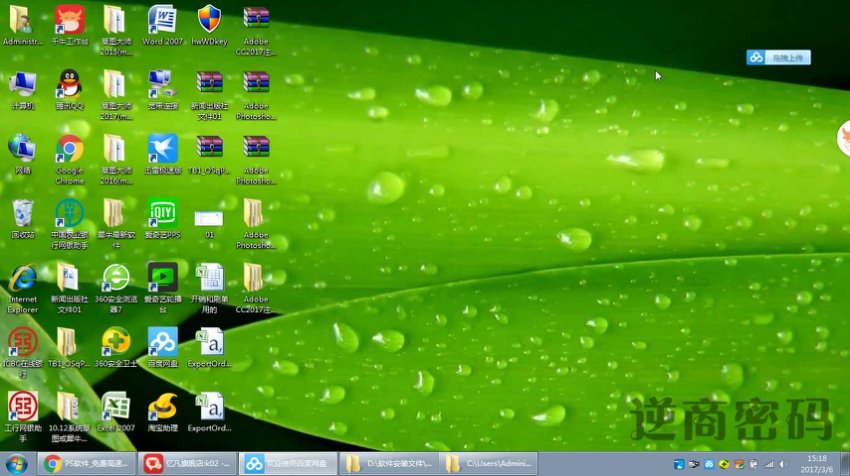Select the 开销和刷单用的 spreadsheet file
Image resolution: width=850 pixels, height=476 pixels.
[x=209, y=288]
